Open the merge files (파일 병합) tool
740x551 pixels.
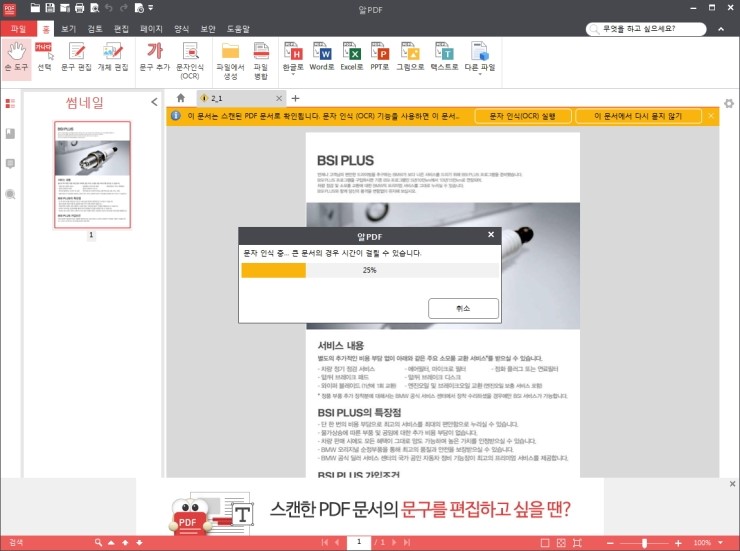click(x=261, y=60)
